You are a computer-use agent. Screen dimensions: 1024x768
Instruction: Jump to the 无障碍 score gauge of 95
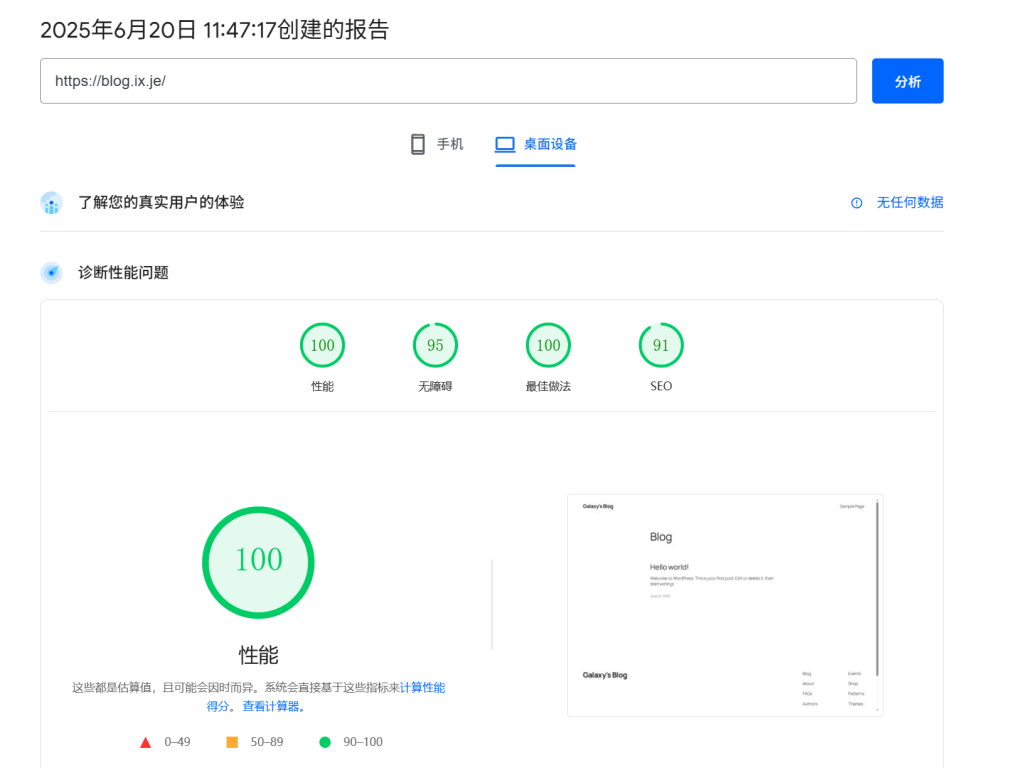435,346
